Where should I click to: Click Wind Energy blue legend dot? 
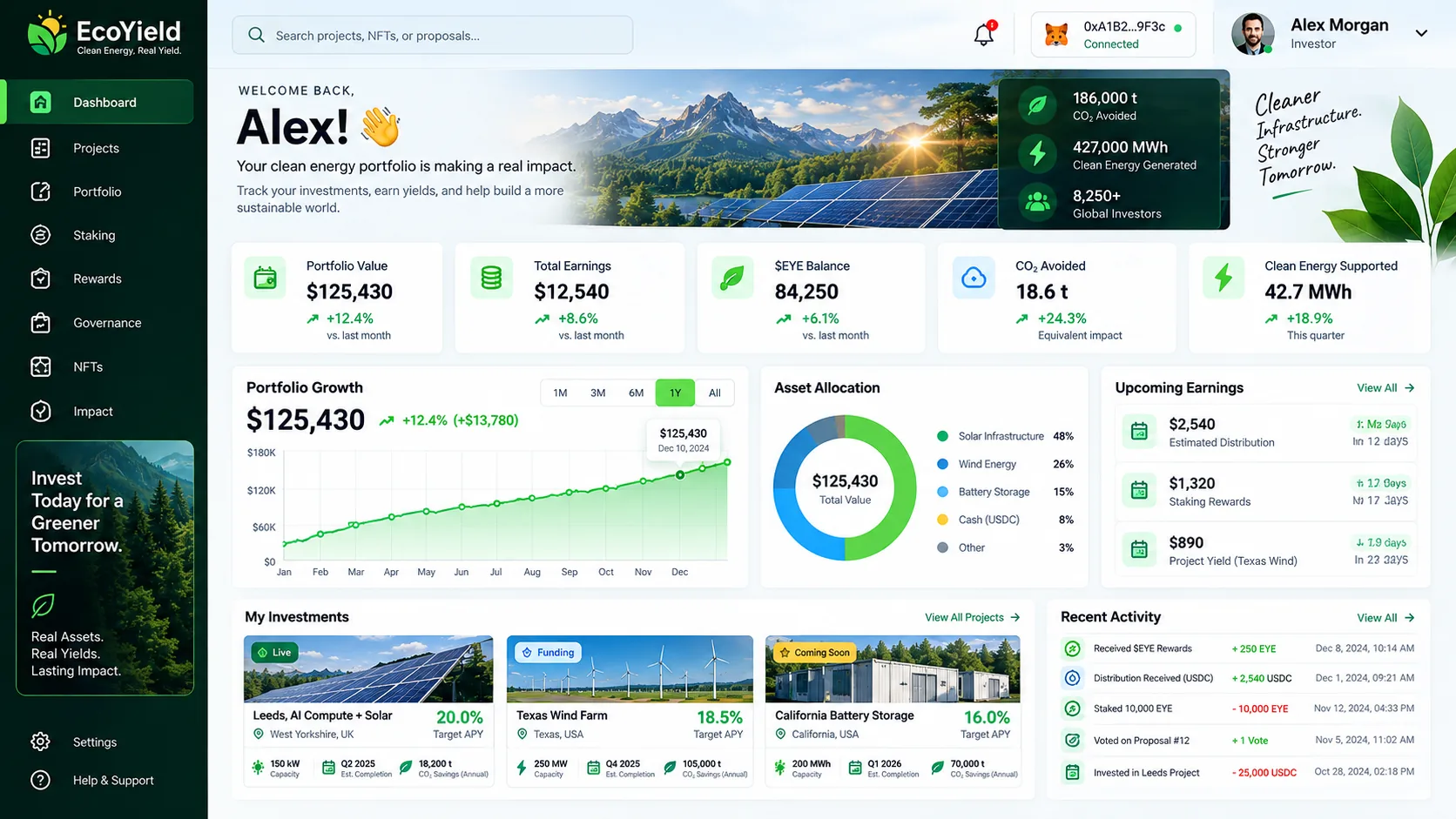942,464
